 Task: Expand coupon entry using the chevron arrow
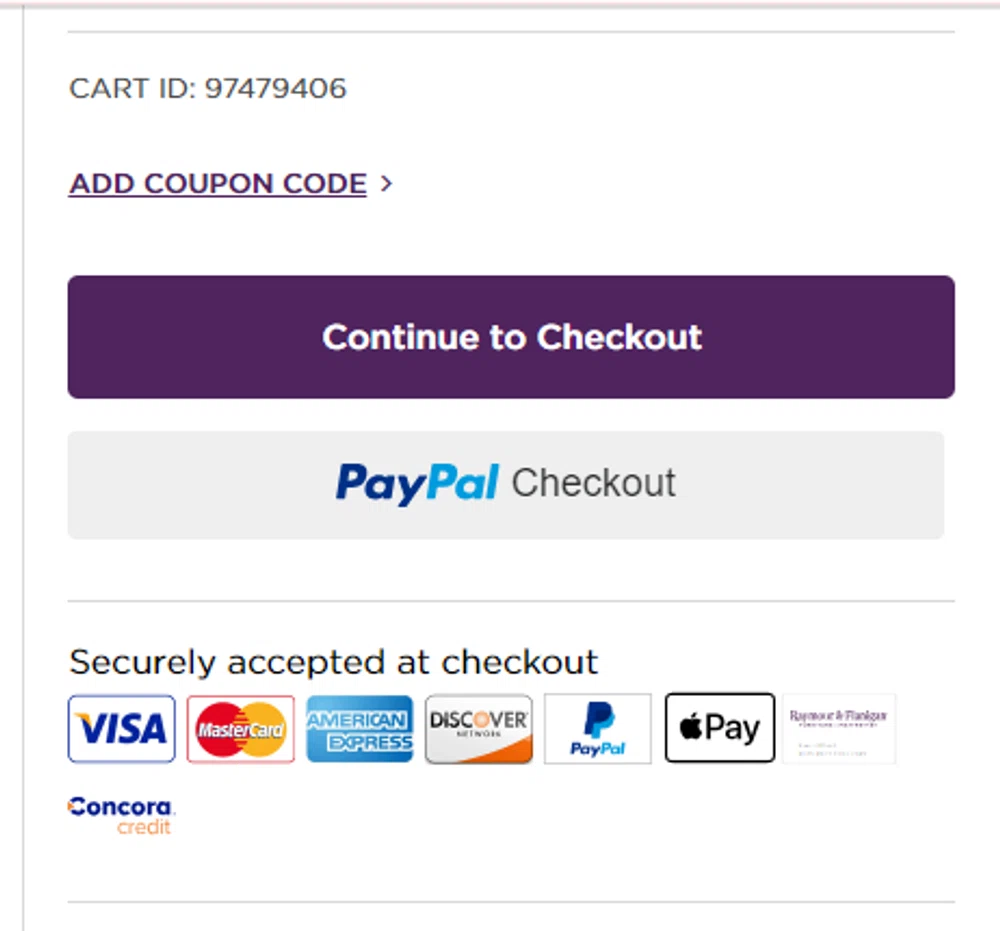coord(387,184)
